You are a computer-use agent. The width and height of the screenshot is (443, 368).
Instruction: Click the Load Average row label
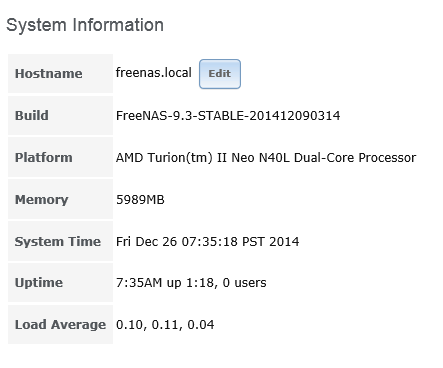coord(60,324)
